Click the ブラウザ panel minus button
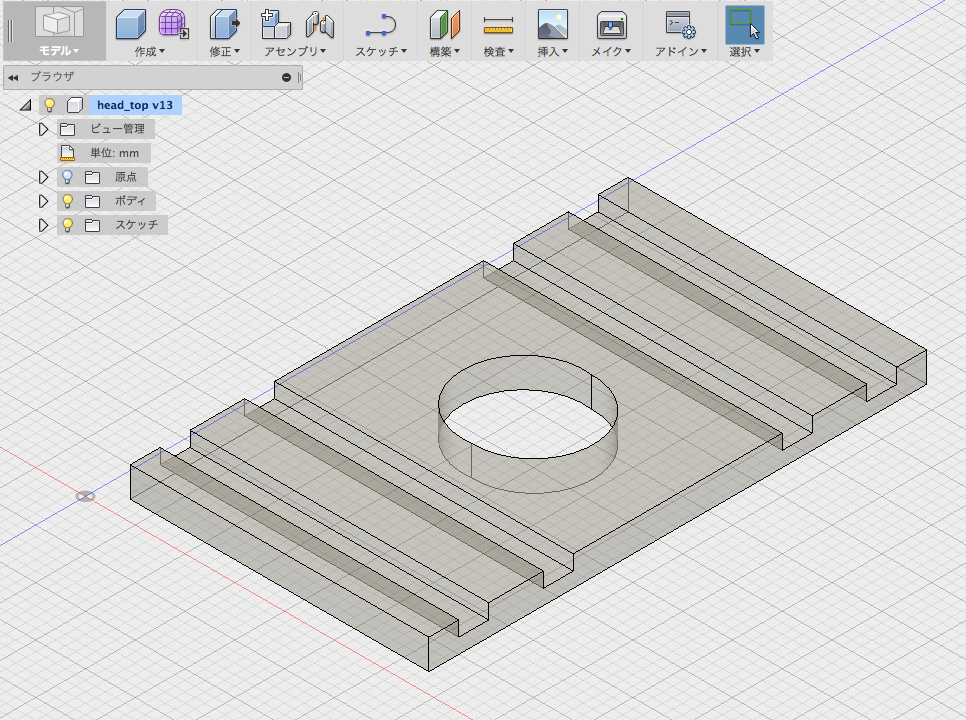Image resolution: width=966 pixels, height=720 pixels. 286,78
